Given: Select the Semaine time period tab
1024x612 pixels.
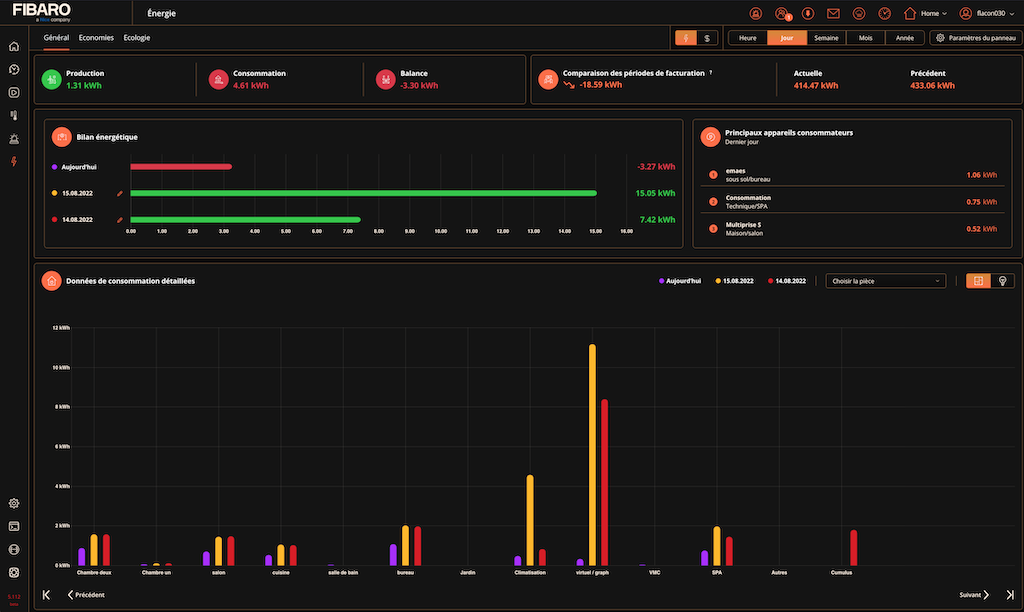Looking at the screenshot, I should pos(826,38).
